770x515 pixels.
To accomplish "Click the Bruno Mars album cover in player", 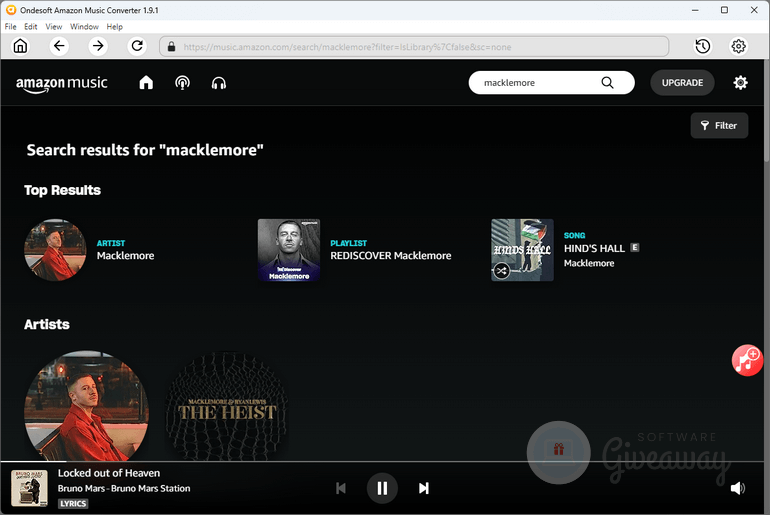I will (29, 488).
